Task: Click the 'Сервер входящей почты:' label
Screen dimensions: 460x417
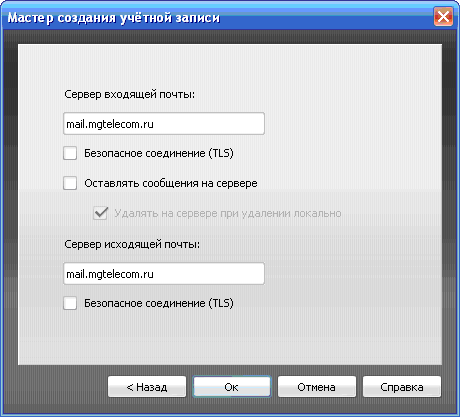Action: 129,94
